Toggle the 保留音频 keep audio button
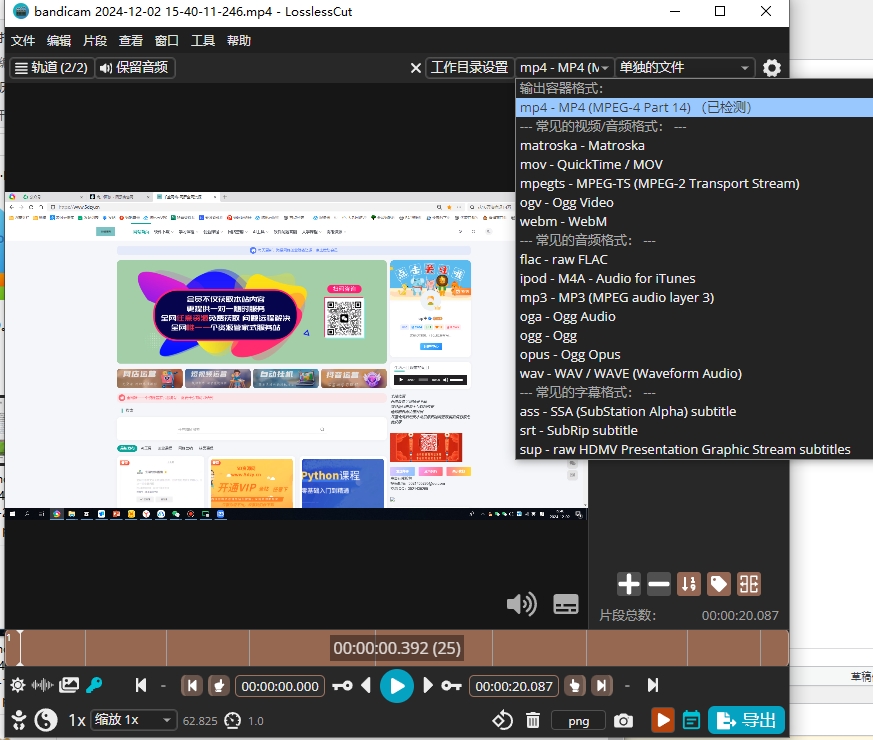Screen dimensions: 873x740 [x=135, y=68]
